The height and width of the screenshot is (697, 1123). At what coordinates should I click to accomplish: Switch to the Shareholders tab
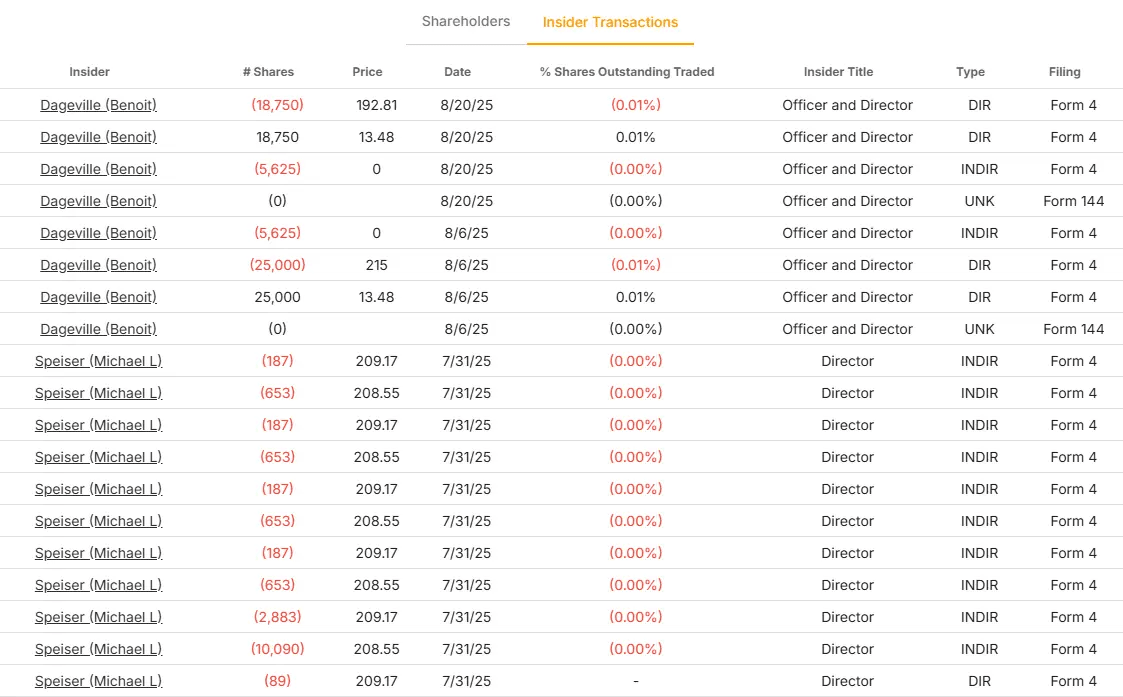tap(465, 21)
